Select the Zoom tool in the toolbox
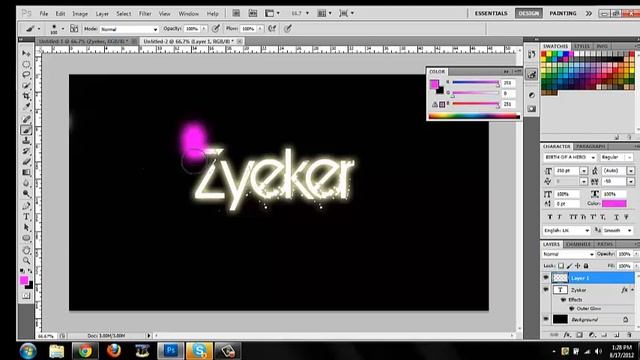640x360 pixels. pos(26,261)
